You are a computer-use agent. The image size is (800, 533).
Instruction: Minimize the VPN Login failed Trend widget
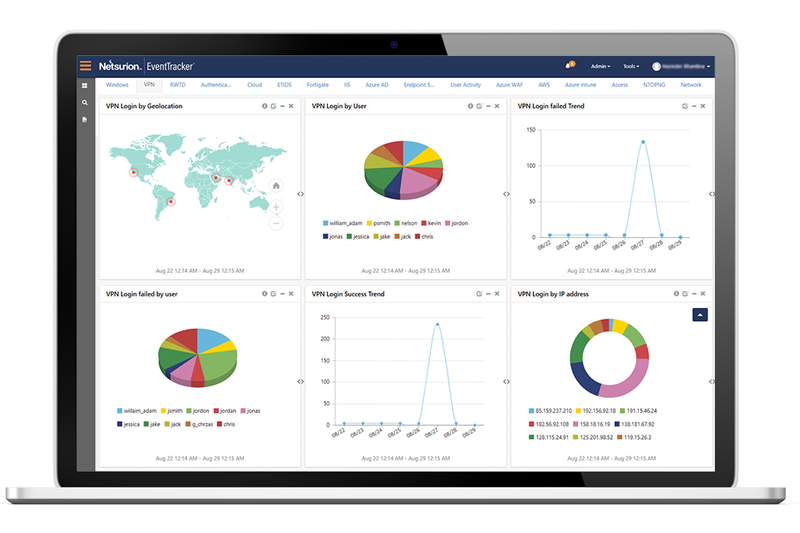(694, 106)
